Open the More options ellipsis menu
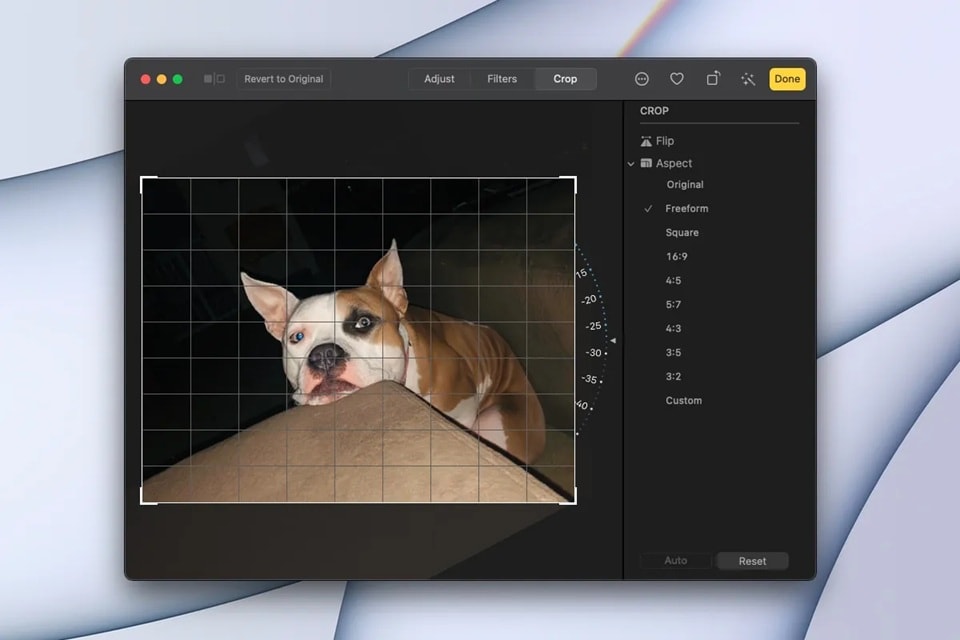 click(x=642, y=79)
